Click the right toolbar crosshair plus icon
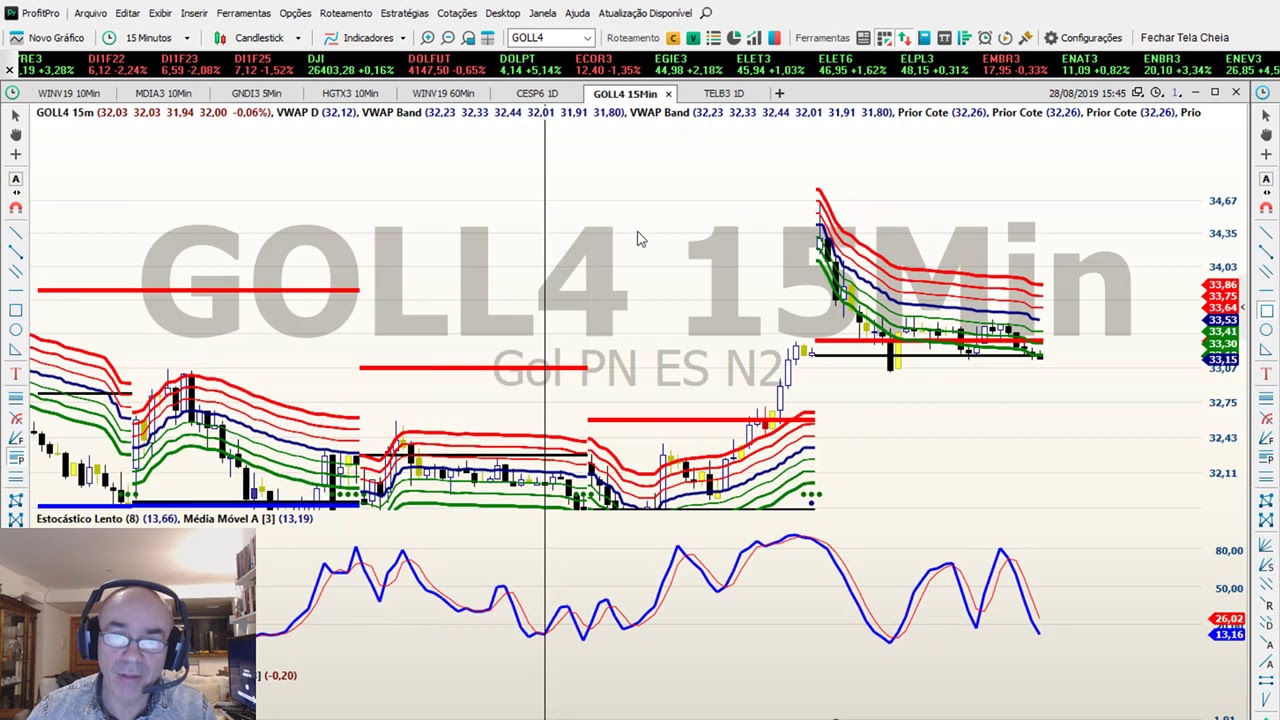 (x=1266, y=154)
